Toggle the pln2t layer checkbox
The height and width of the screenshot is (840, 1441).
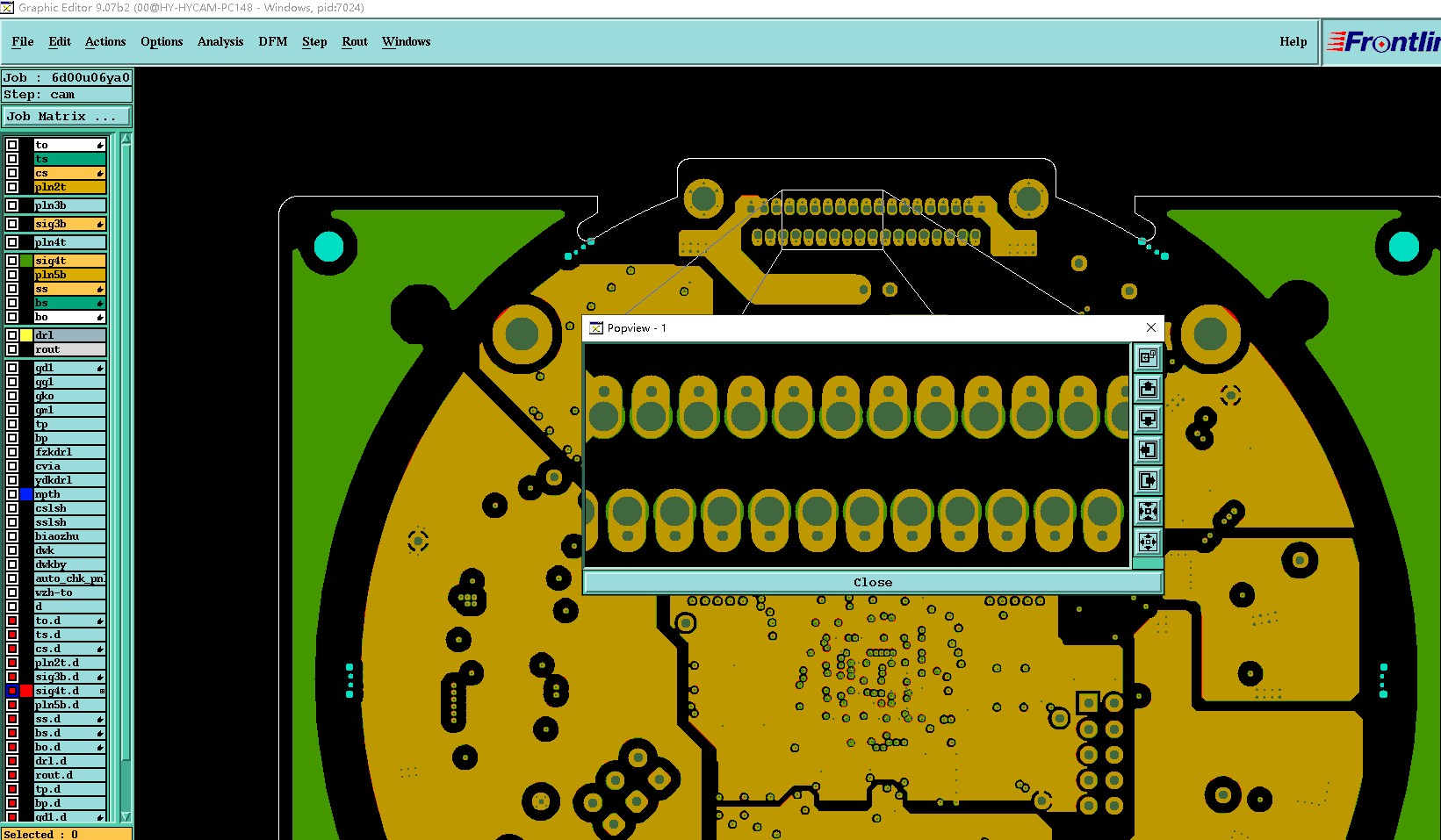(x=12, y=187)
